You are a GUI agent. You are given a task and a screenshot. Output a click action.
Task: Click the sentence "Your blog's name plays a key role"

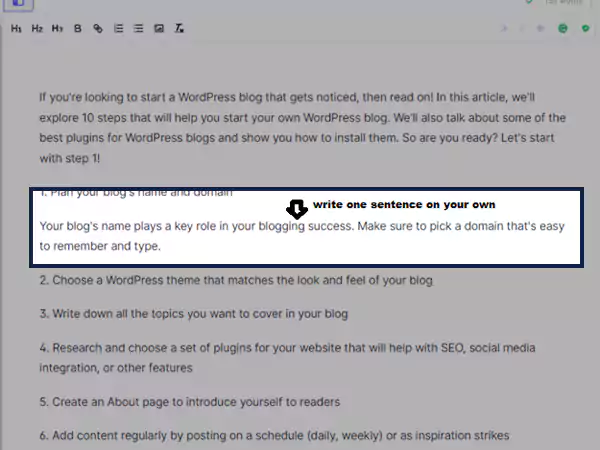coord(197,226)
